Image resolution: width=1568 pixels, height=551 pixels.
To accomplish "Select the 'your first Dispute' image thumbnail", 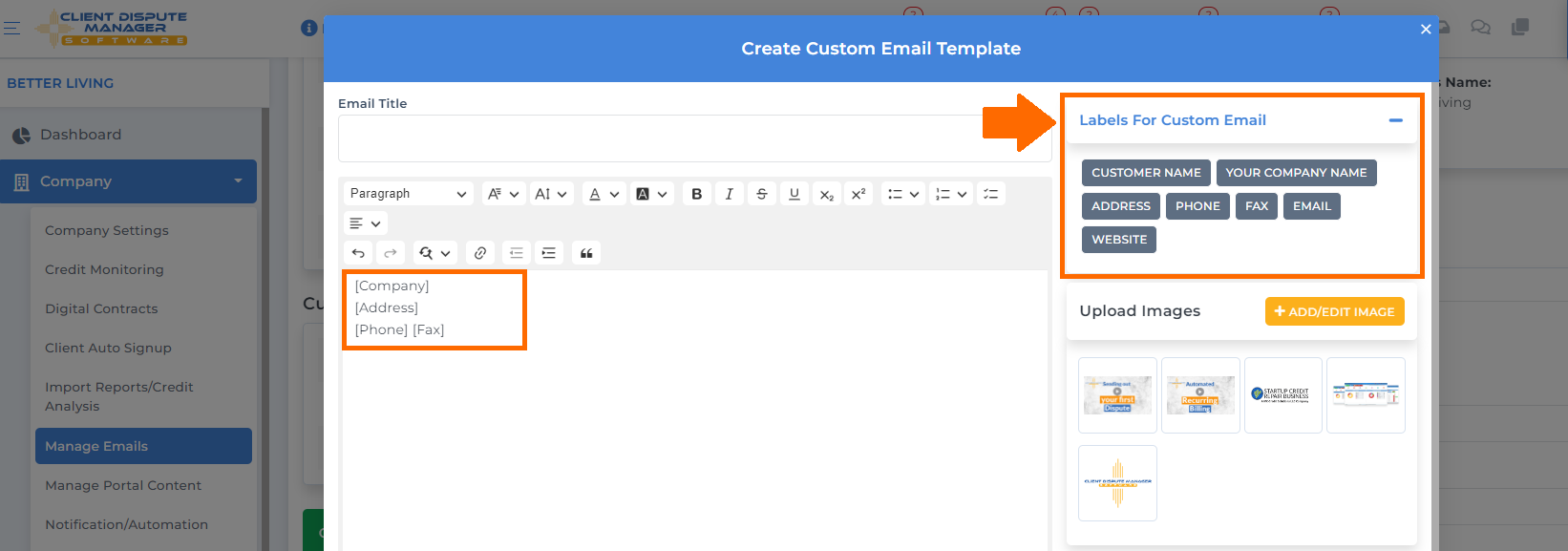I will point(1117,395).
